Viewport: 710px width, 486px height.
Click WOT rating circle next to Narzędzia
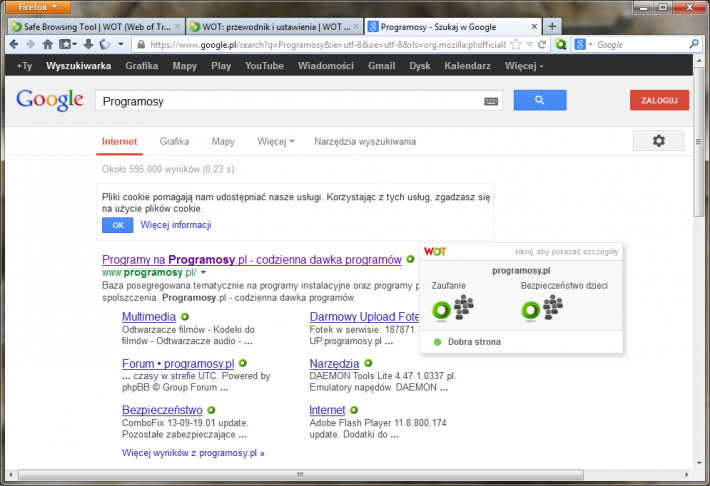tap(368, 363)
